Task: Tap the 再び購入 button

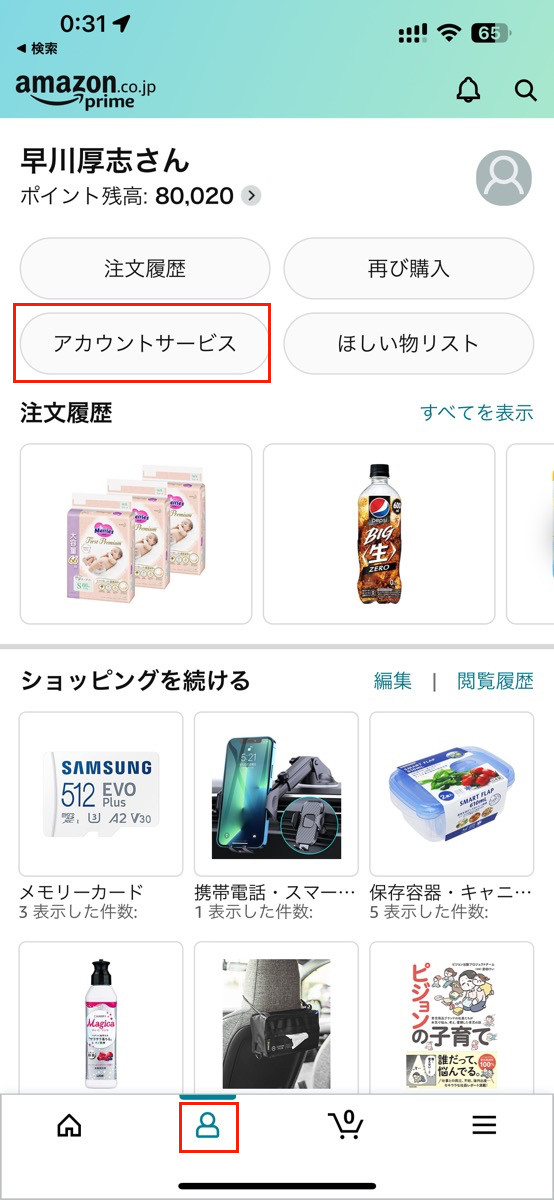Action: click(409, 269)
